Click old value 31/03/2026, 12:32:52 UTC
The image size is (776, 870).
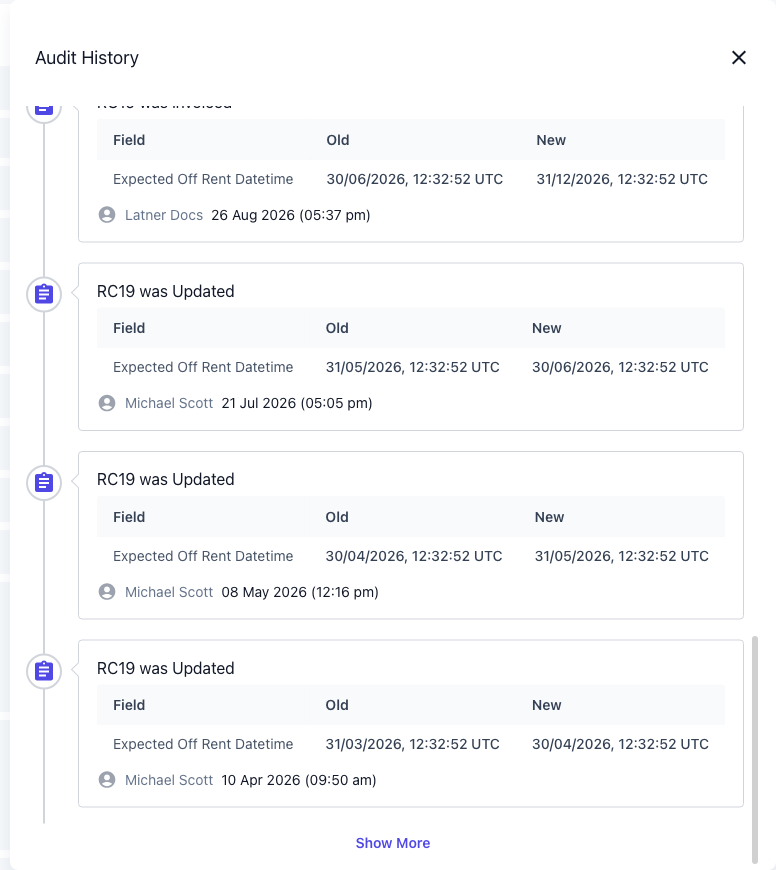[412, 744]
